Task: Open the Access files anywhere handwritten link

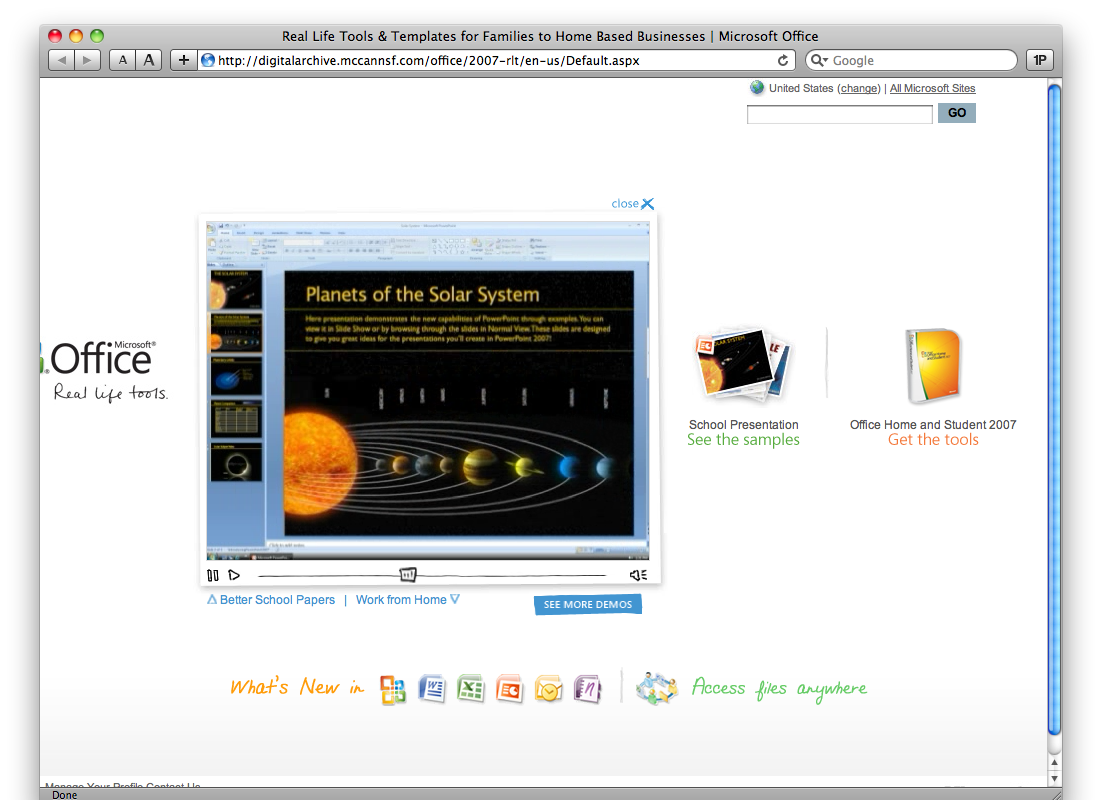Action: tap(779, 688)
